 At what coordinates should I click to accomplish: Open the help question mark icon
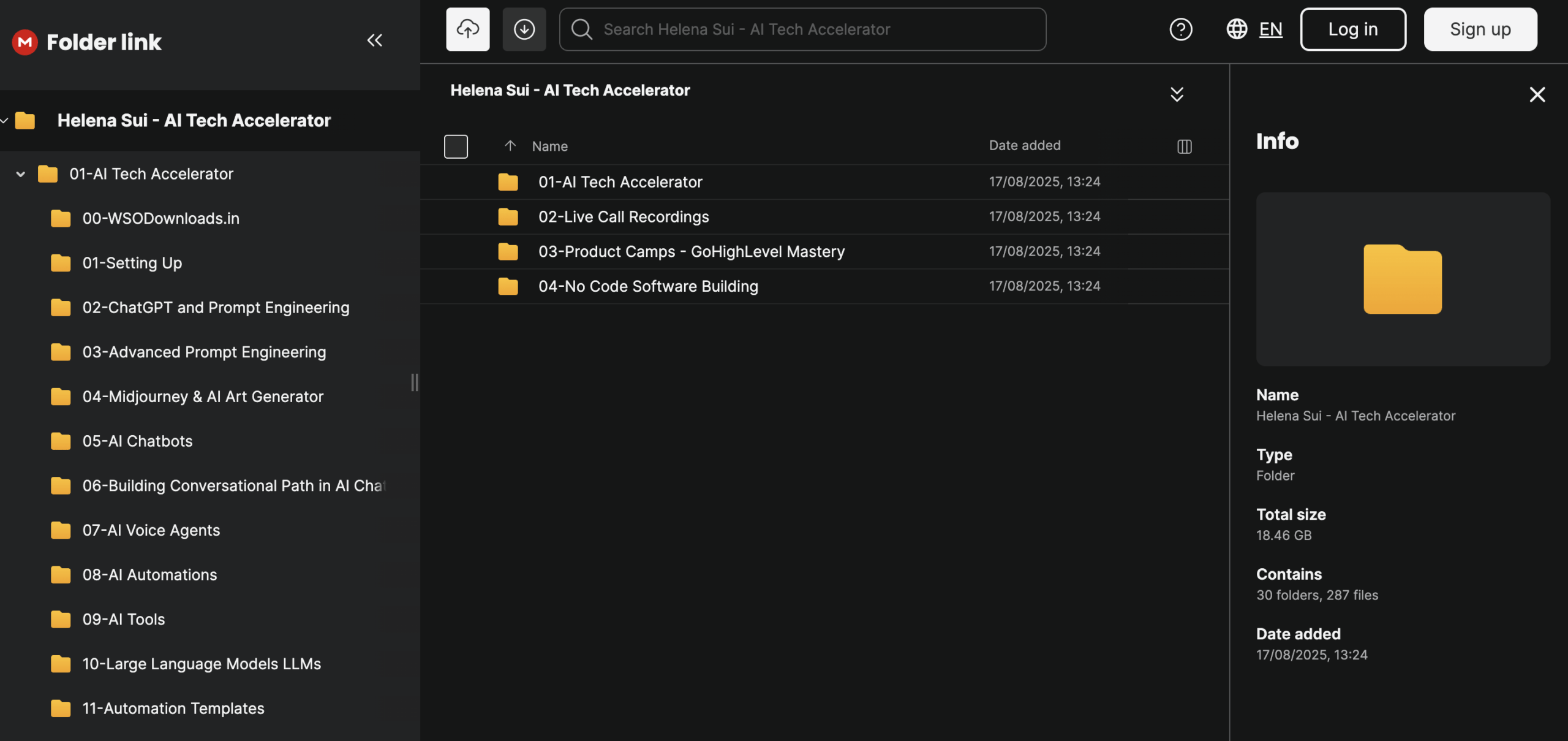coord(1180,29)
